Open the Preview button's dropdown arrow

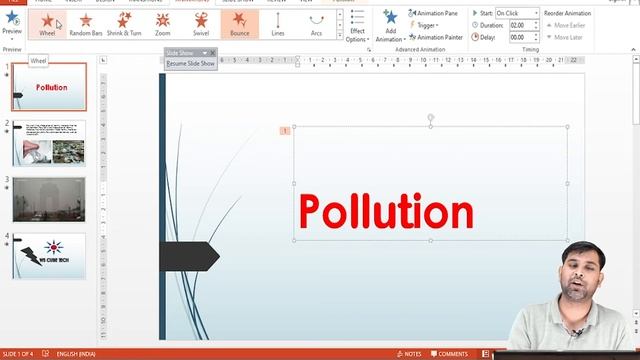pos(12,39)
